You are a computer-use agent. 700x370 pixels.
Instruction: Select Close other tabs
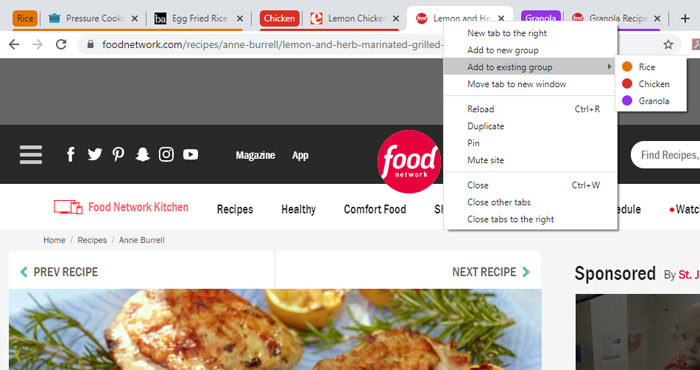pos(530,202)
